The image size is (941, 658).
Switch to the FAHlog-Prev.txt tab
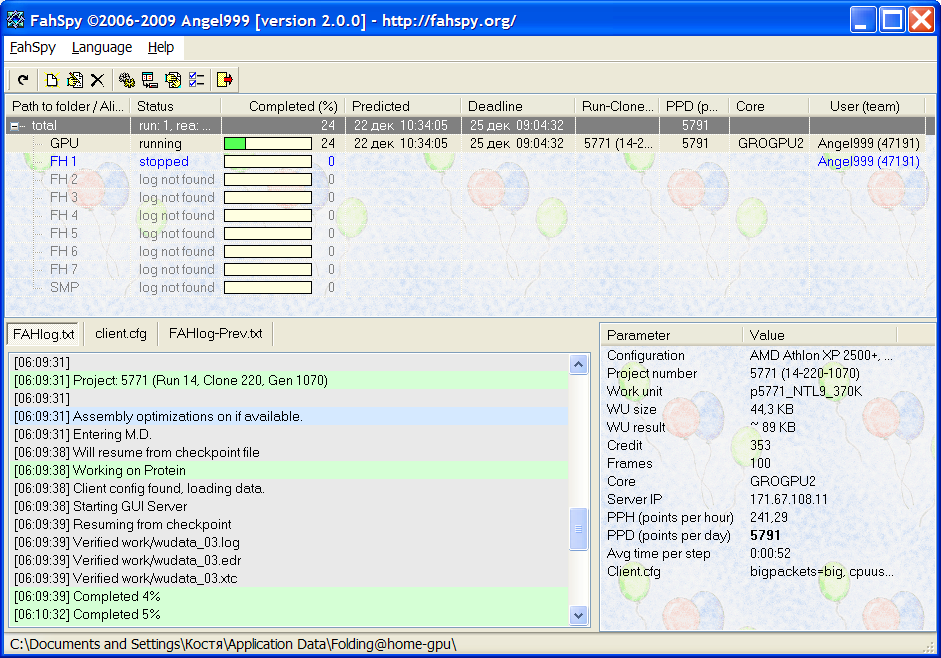(215, 333)
